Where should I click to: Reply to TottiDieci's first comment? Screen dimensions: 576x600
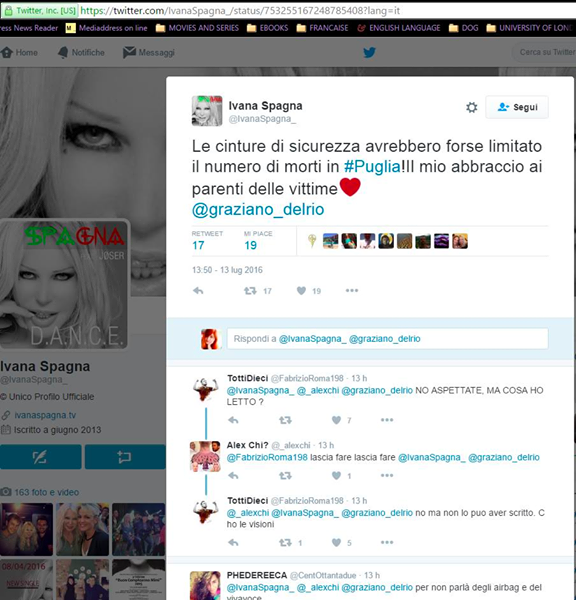(x=233, y=420)
